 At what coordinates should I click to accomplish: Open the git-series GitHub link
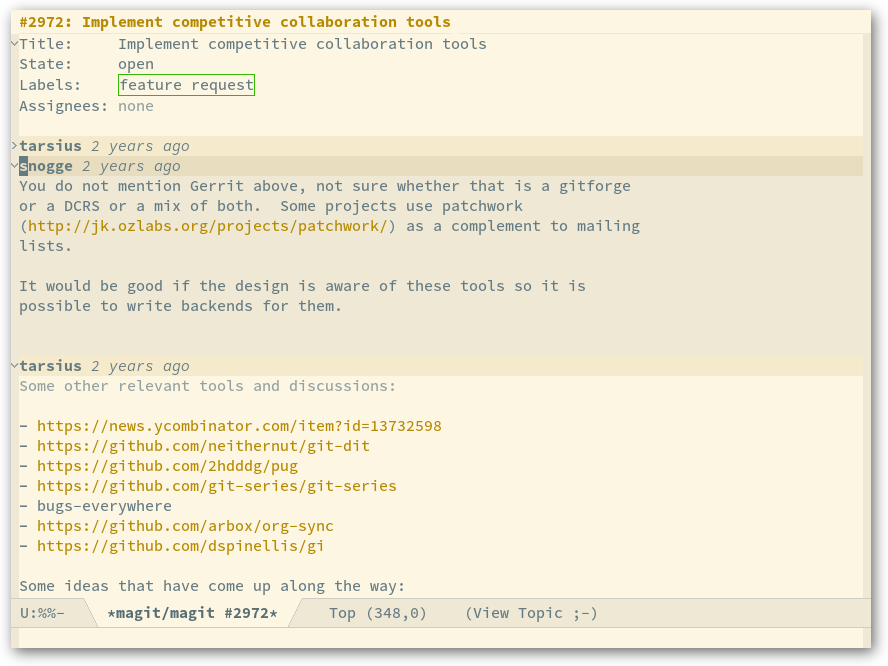click(217, 486)
